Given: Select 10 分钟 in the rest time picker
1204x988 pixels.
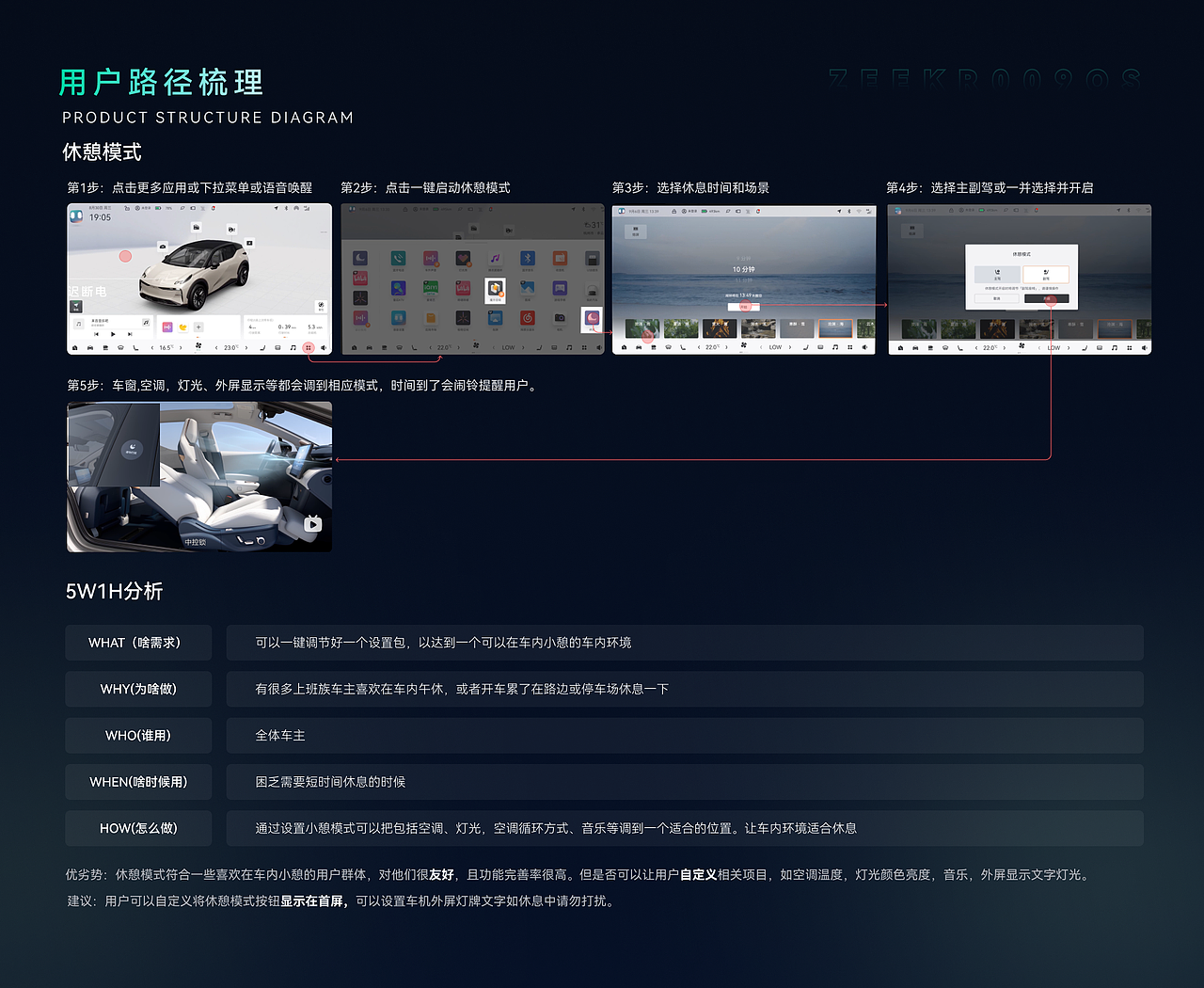Looking at the screenshot, I should pyautogui.click(x=744, y=269).
